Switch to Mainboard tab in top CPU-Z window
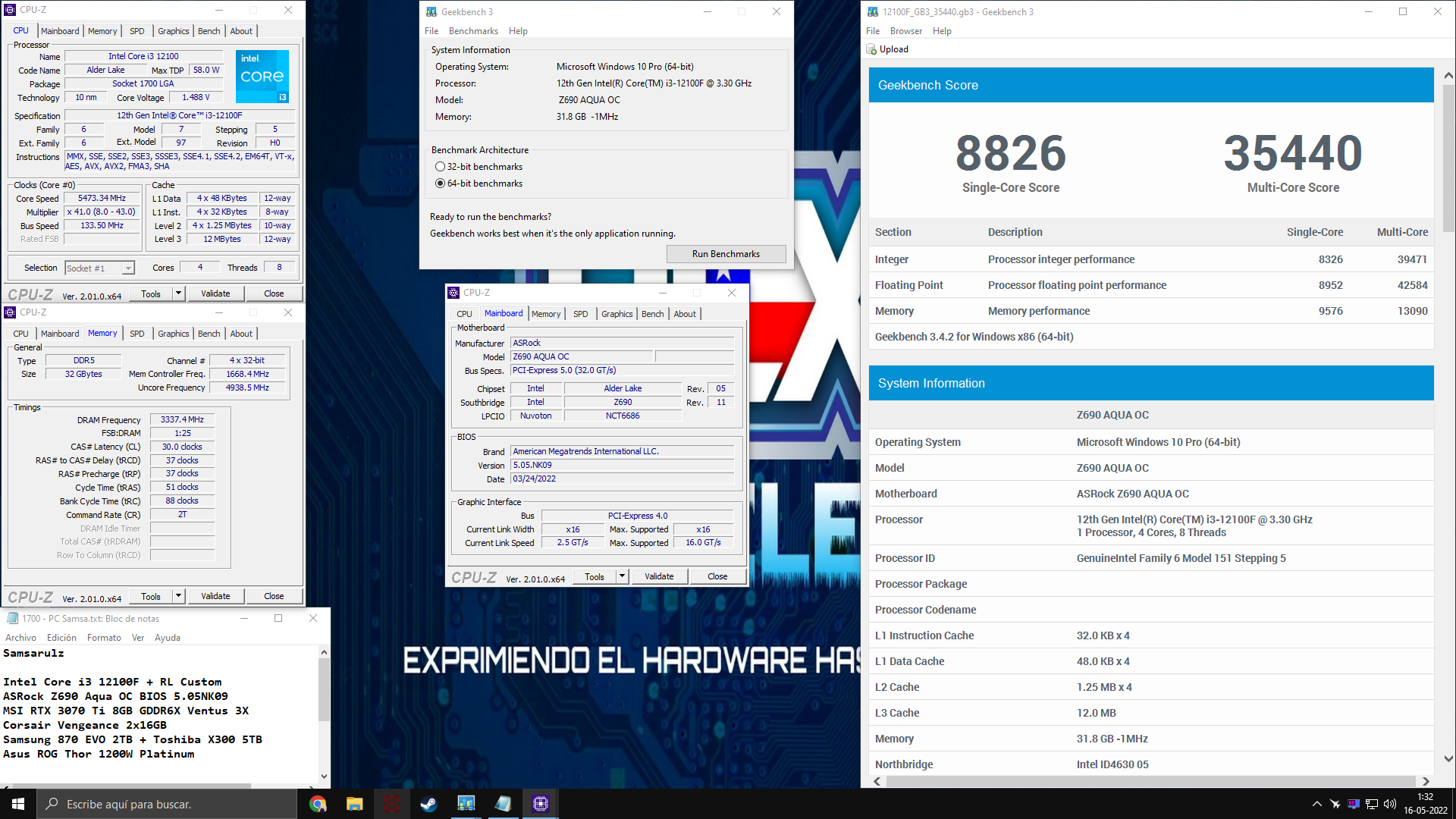This screenshot has height=819, width=1456. point(60,31)
